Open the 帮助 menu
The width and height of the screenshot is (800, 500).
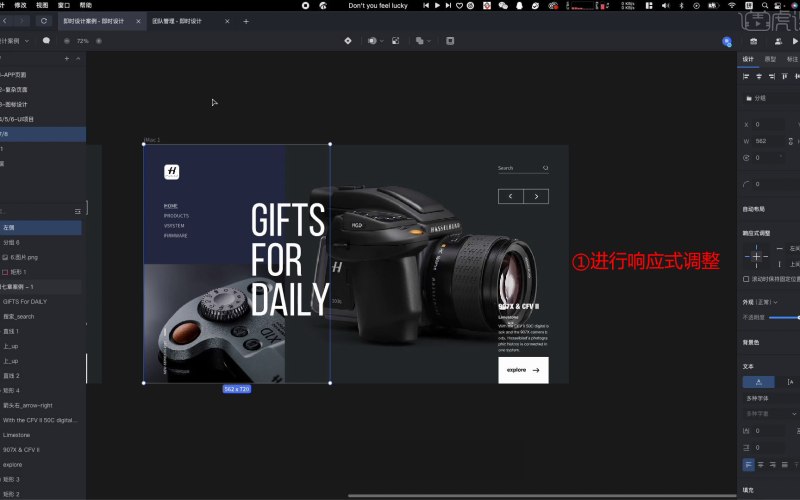[x=86, y=6]
